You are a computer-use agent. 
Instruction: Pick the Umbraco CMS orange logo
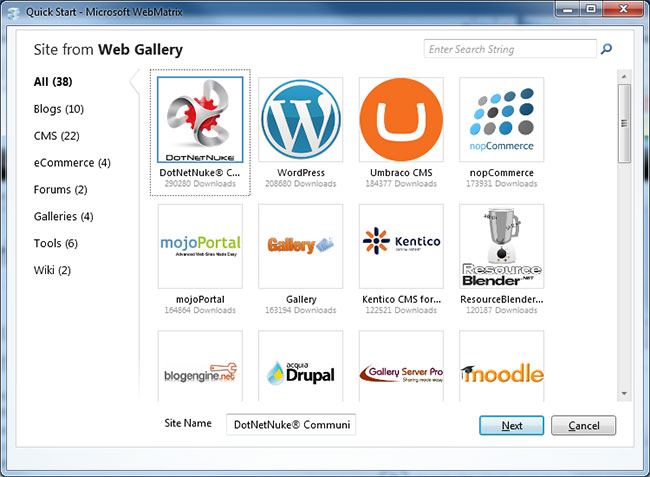pos(401,119)
